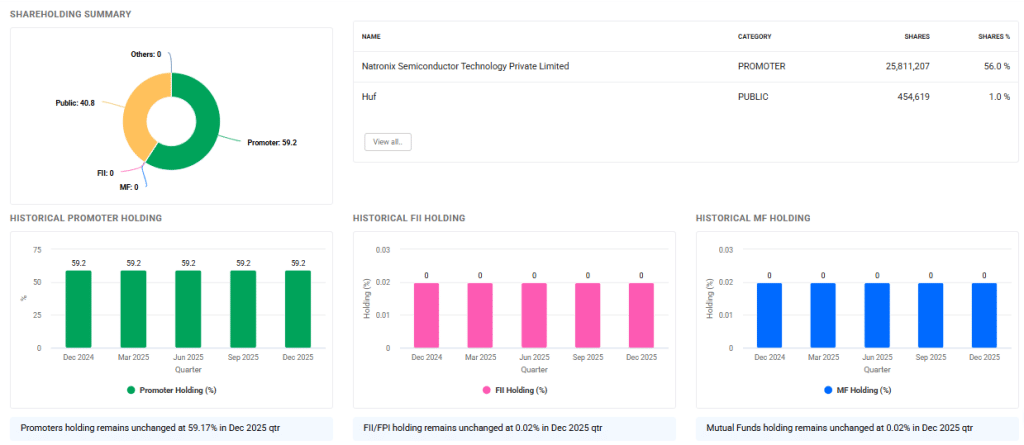
Task: Click the SHARES column header
Action: (x=917, y=37)
